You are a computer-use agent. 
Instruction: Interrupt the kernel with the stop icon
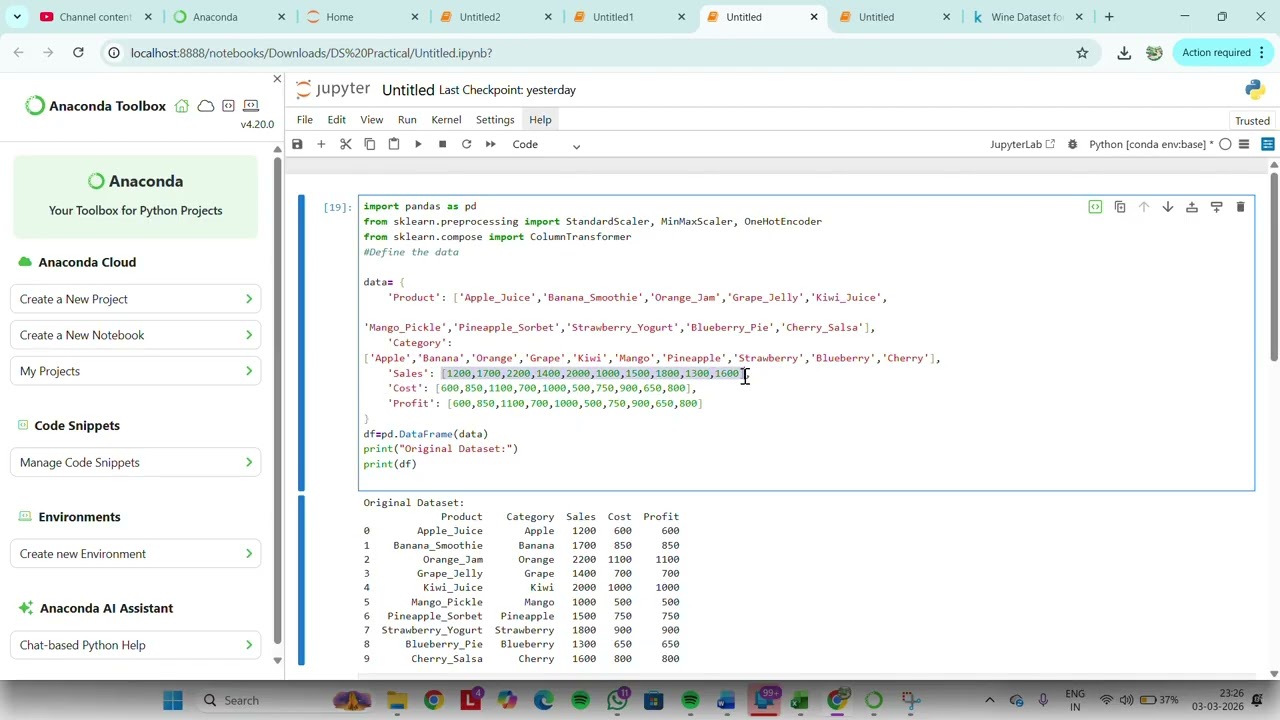(442, 145)
